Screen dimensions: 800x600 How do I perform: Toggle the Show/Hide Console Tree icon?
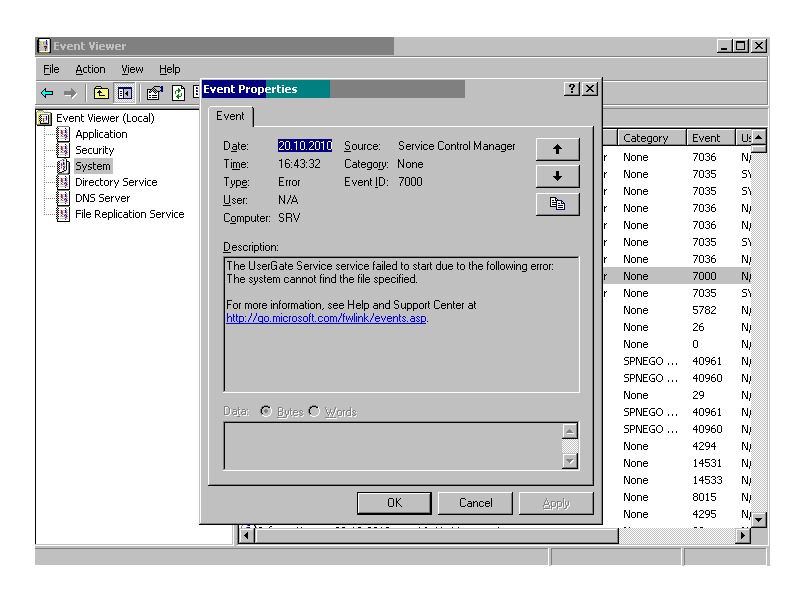point(124,92)
